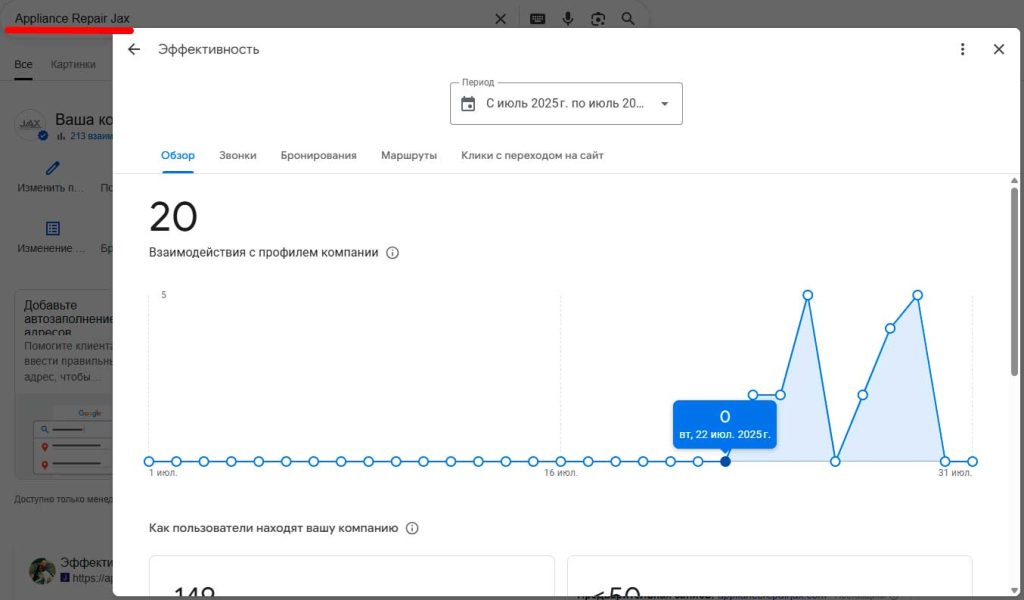Image resolution: width=1024 pixels, height=600 pixels.
Task: Click the calendar icon in Период field
Action: pos(468,104)
